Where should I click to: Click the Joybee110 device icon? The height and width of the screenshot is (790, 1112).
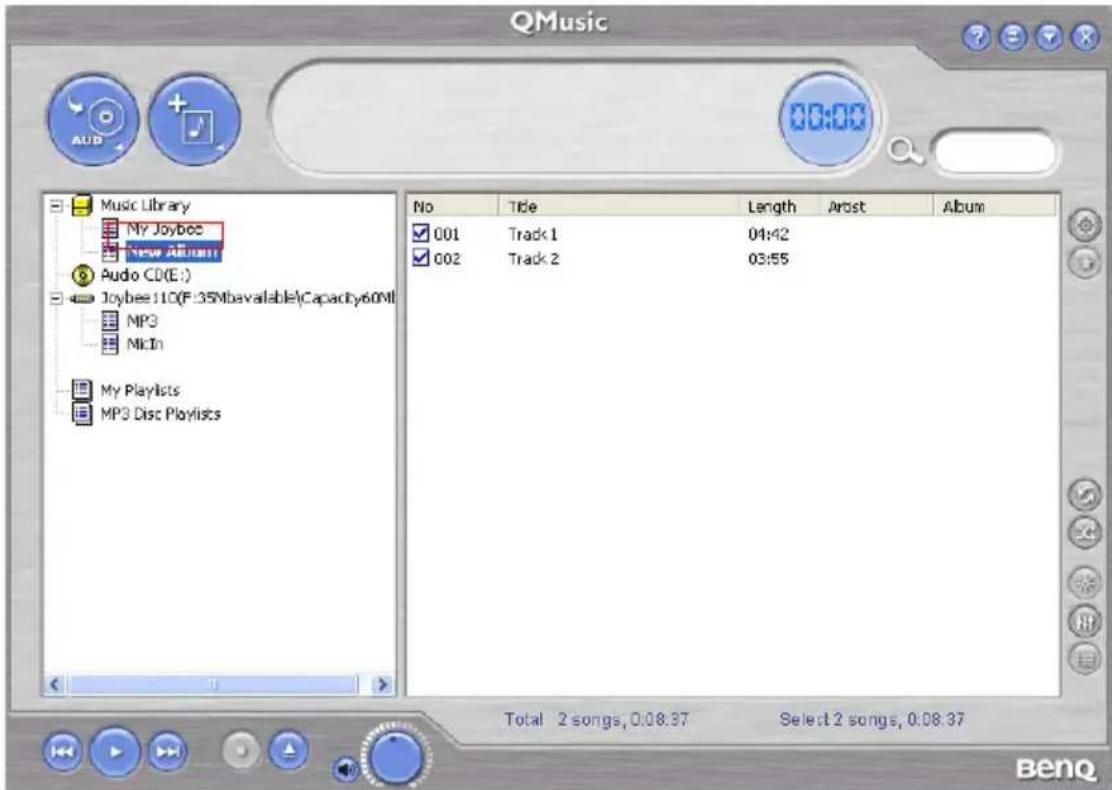pos(82,298)
